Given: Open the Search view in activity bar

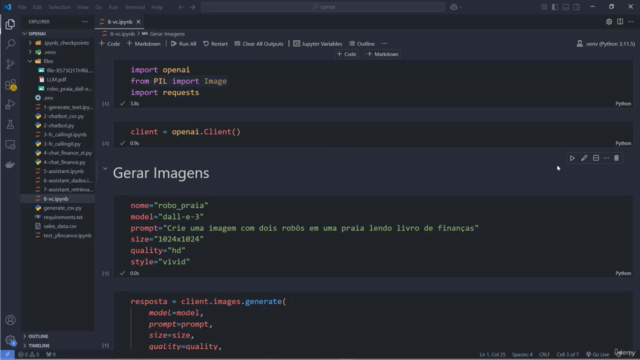Looking at the screenshot, I should tap(10, 44).
